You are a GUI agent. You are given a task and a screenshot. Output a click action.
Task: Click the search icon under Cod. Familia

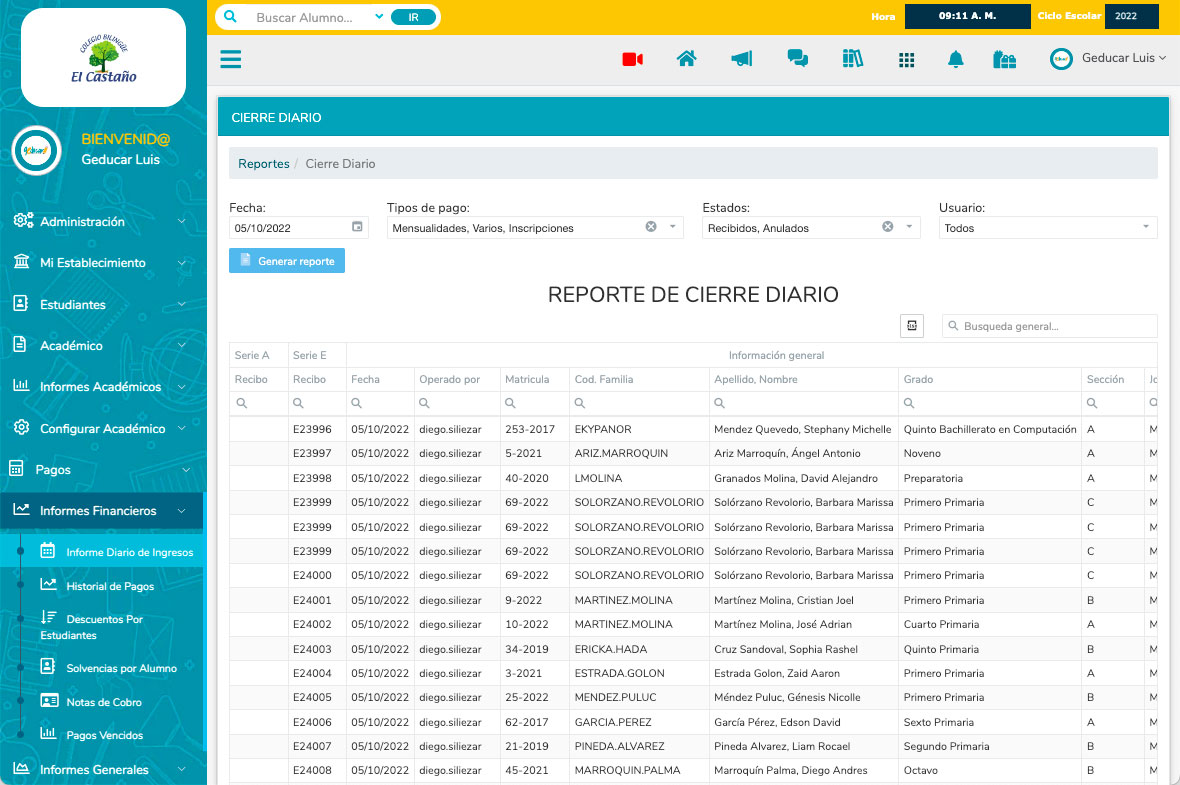(579, 403)
